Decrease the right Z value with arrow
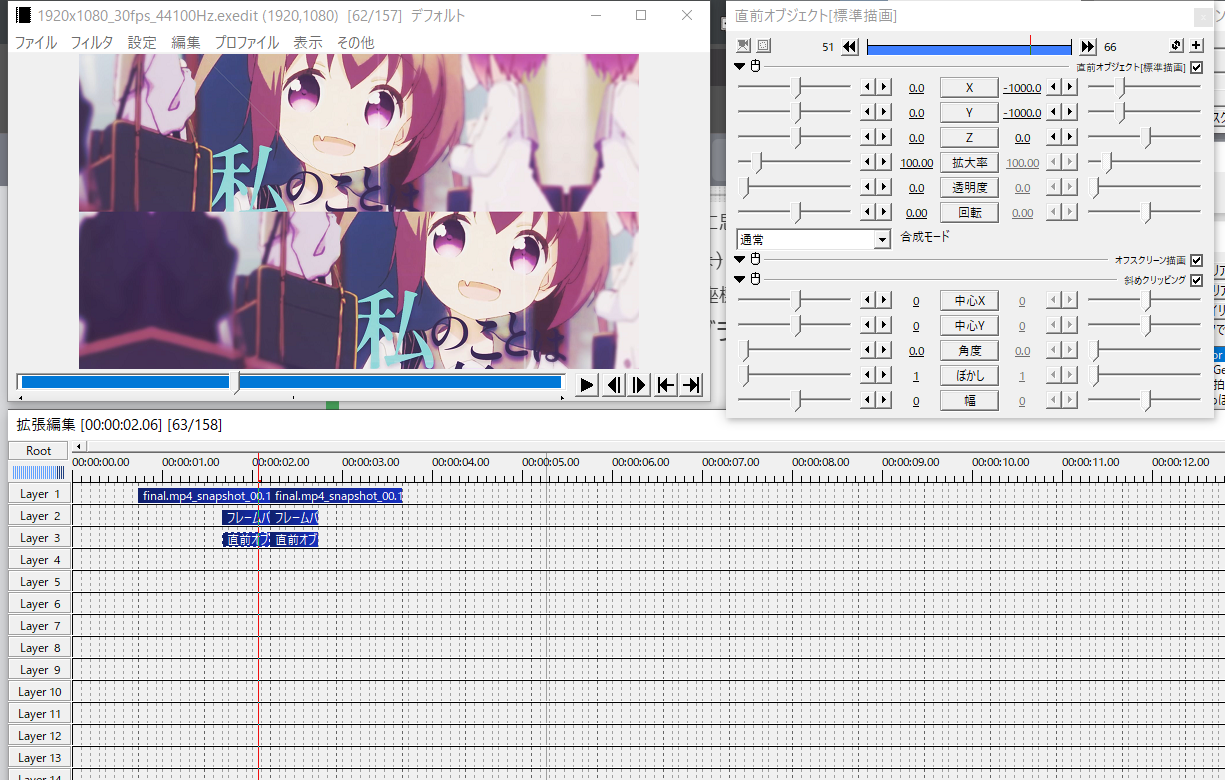 click(1056, 137)
